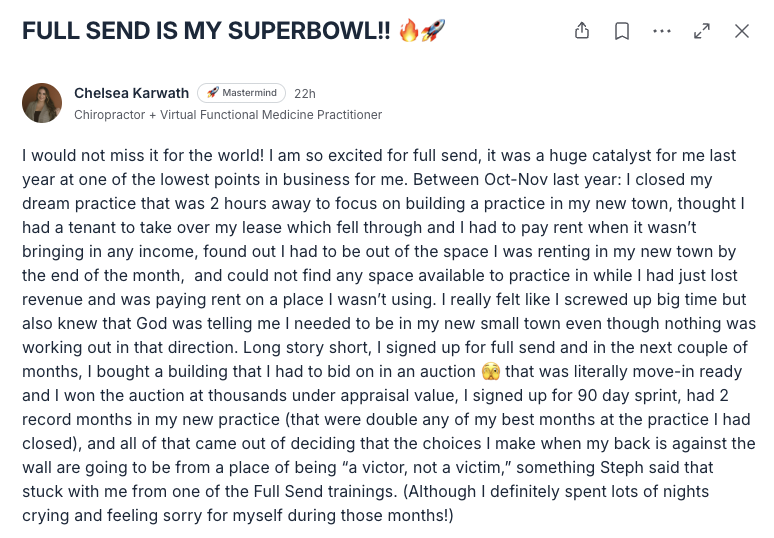Bookmark this post
The width and height of the screenshot is (774, 538).
point(622,31)
